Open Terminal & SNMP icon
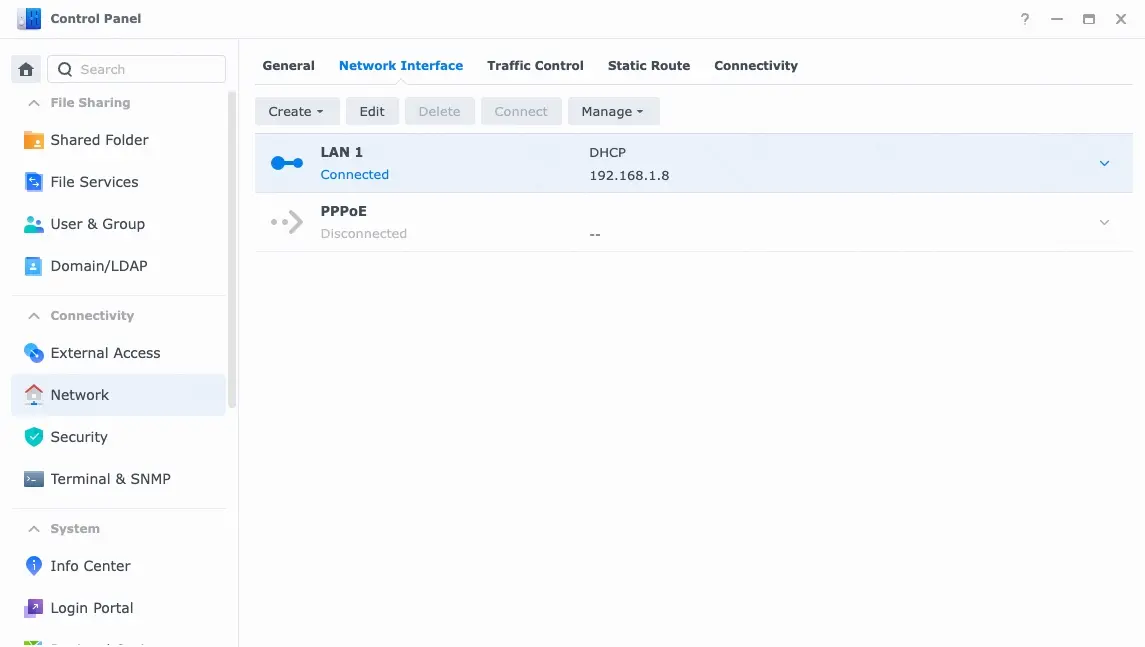 pyautogui.click(x=34, y=479)
